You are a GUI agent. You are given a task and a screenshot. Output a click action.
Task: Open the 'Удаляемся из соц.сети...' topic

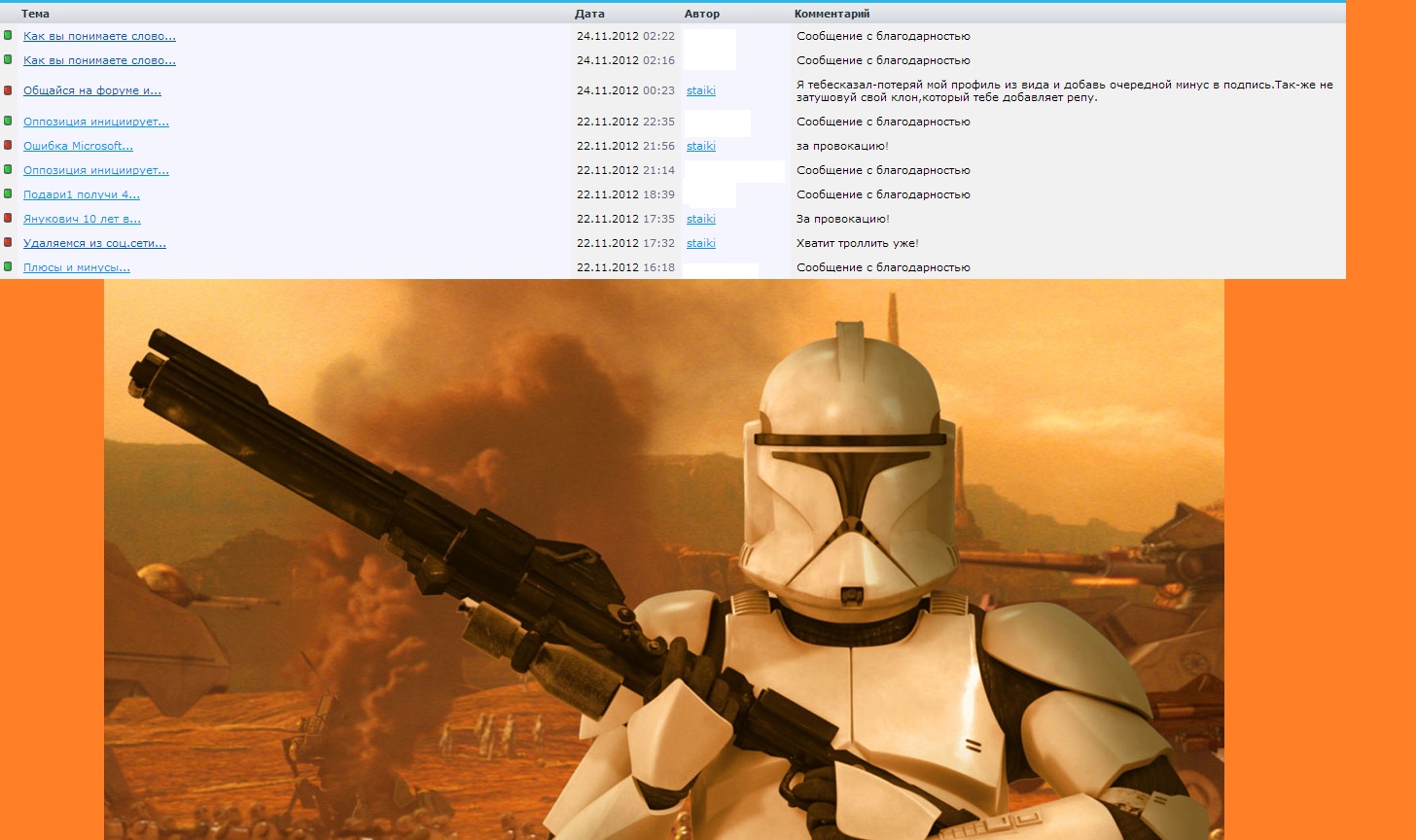pyautogui.click(x=94, y=243)
